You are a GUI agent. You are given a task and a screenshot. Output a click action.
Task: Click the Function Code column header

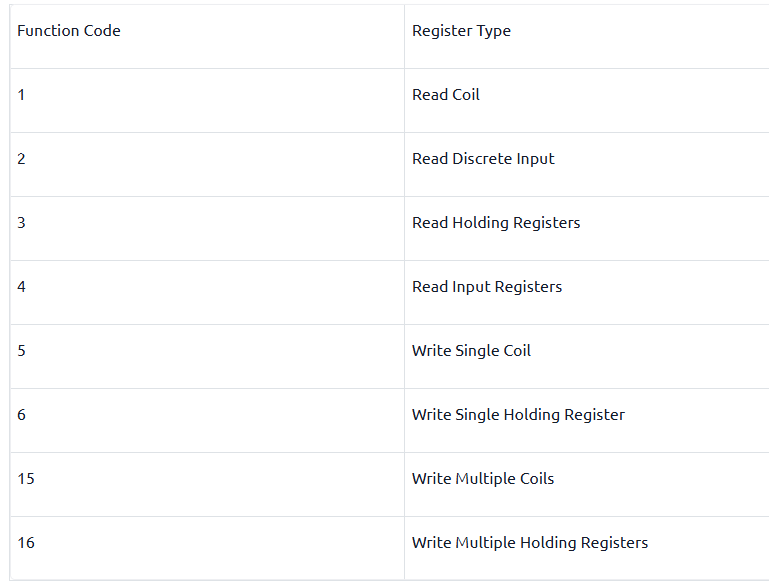point(69,31)
